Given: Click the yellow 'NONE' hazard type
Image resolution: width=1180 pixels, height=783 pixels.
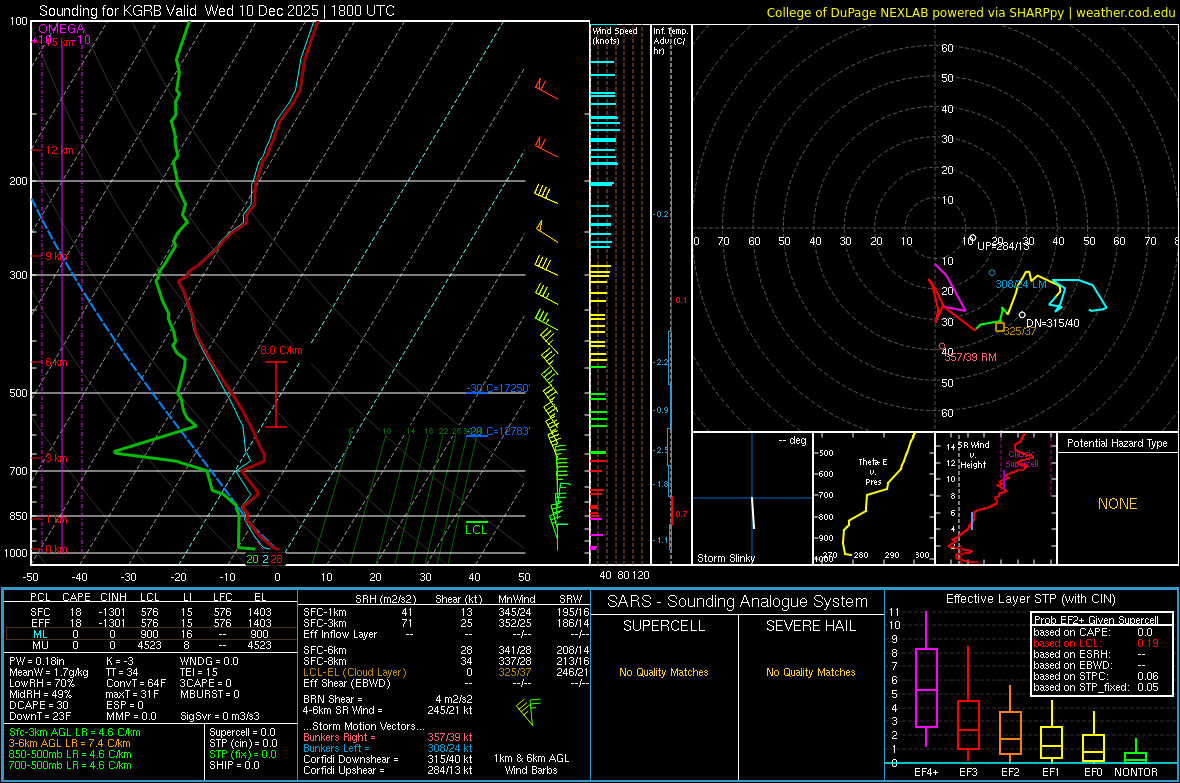Looking at the screenshot, I should click(1118, 504).
